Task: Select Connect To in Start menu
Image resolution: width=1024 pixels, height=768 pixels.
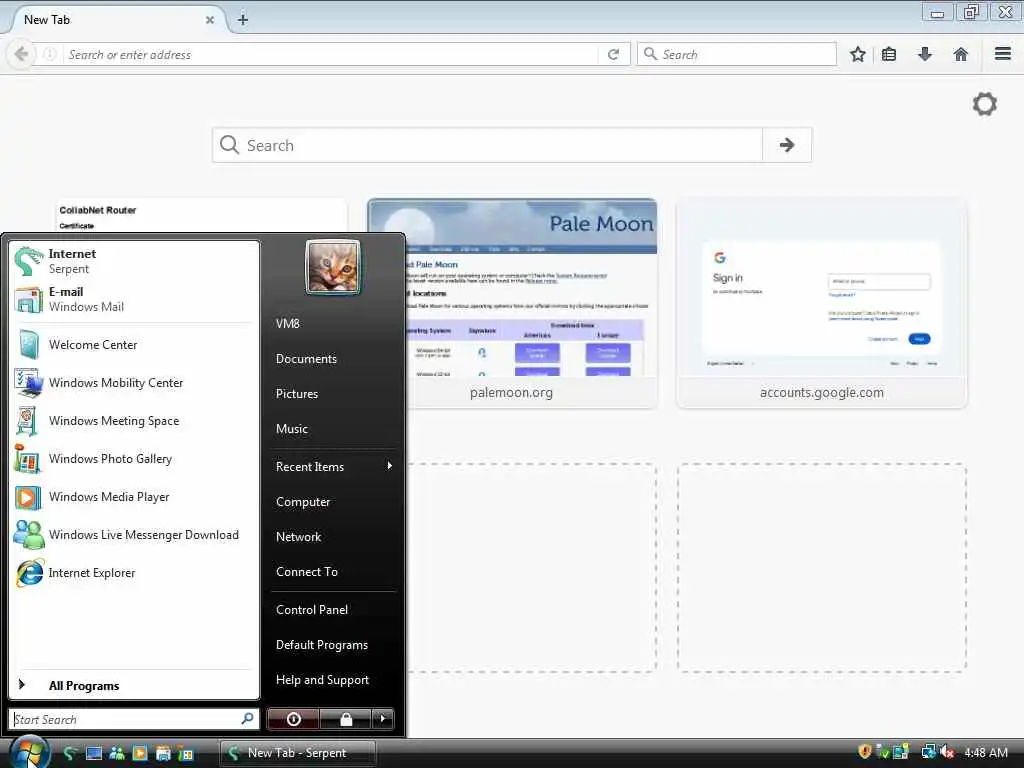Action: point(333,571)
